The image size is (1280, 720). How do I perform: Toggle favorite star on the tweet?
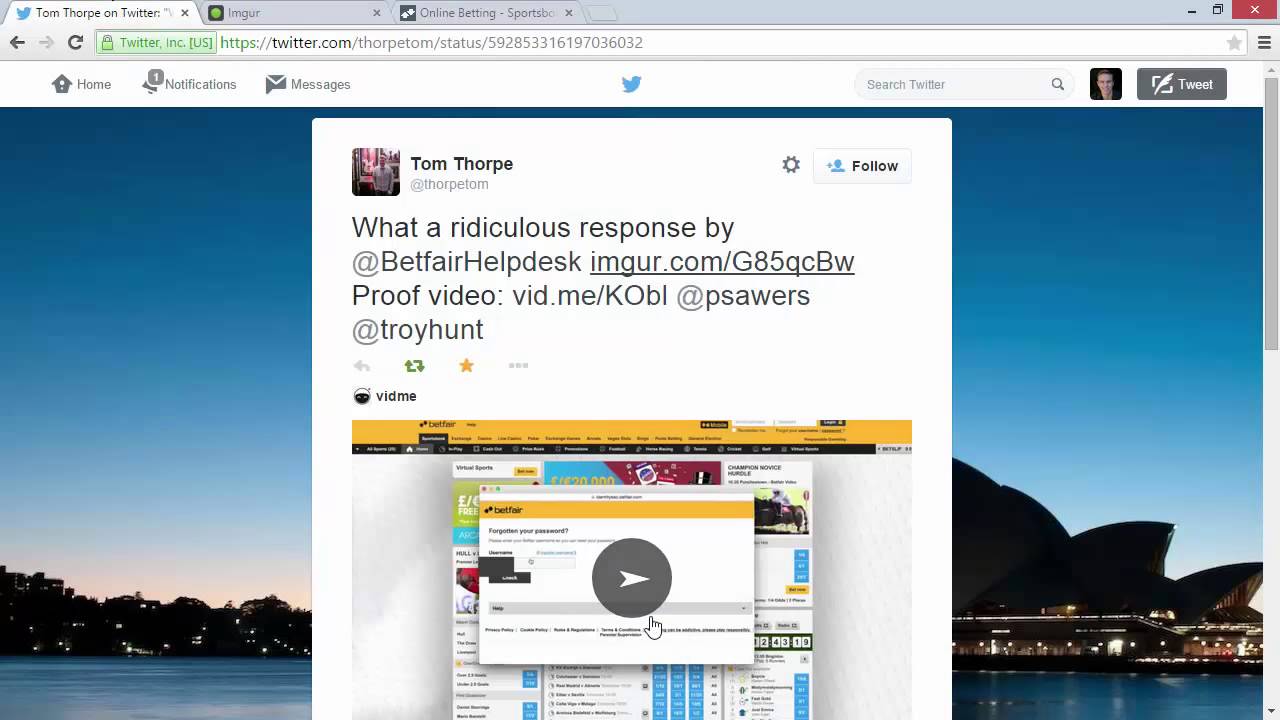pyautogui.click(x=466, y=365)
